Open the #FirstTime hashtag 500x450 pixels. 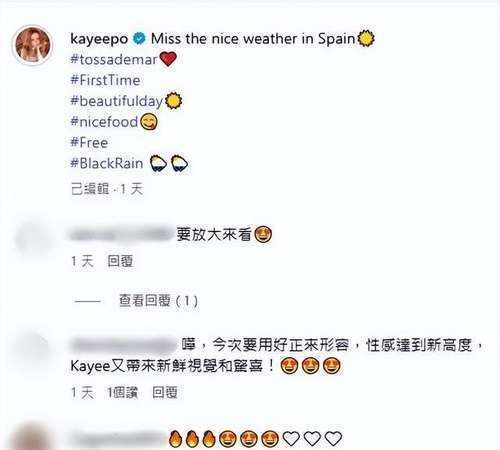point(105,80)
